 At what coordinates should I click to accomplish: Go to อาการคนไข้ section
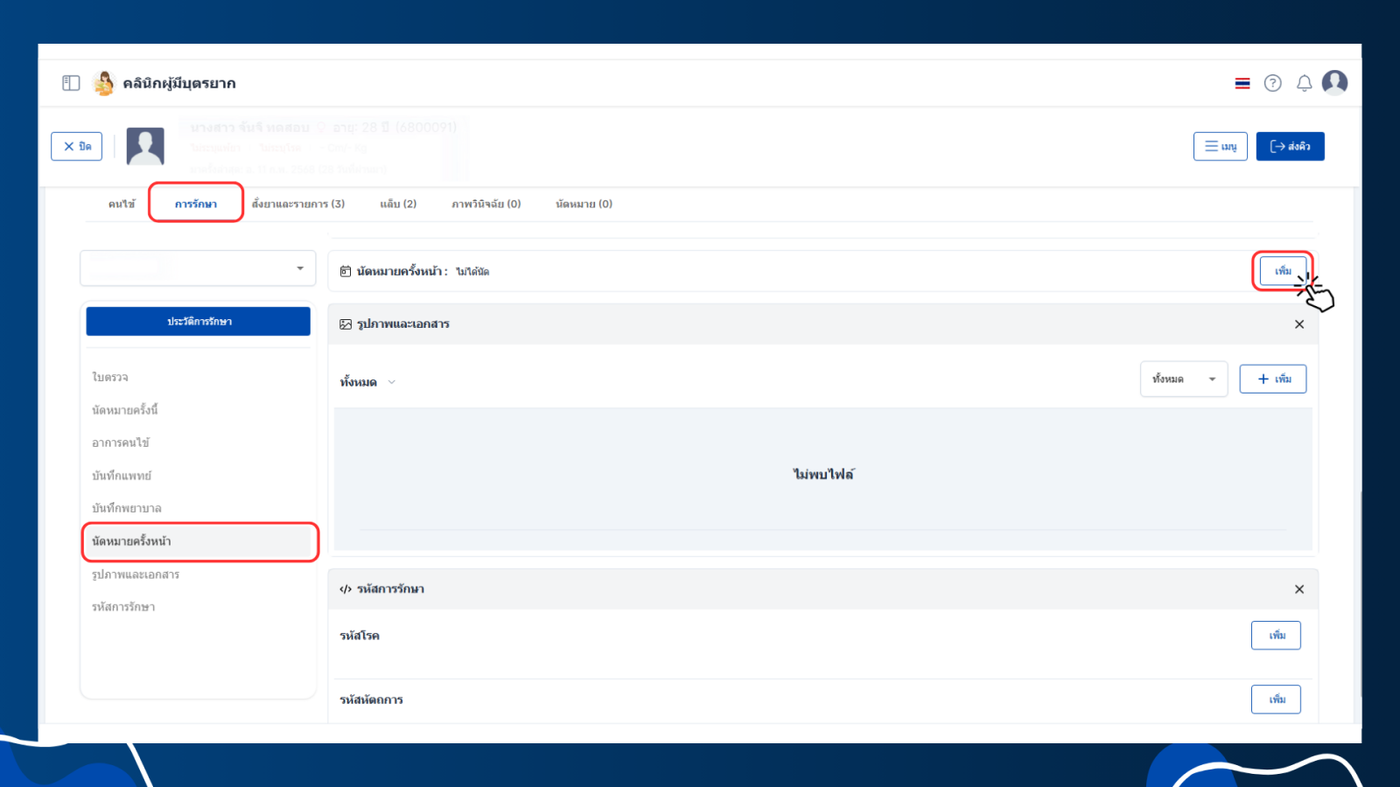coord(120,443)
